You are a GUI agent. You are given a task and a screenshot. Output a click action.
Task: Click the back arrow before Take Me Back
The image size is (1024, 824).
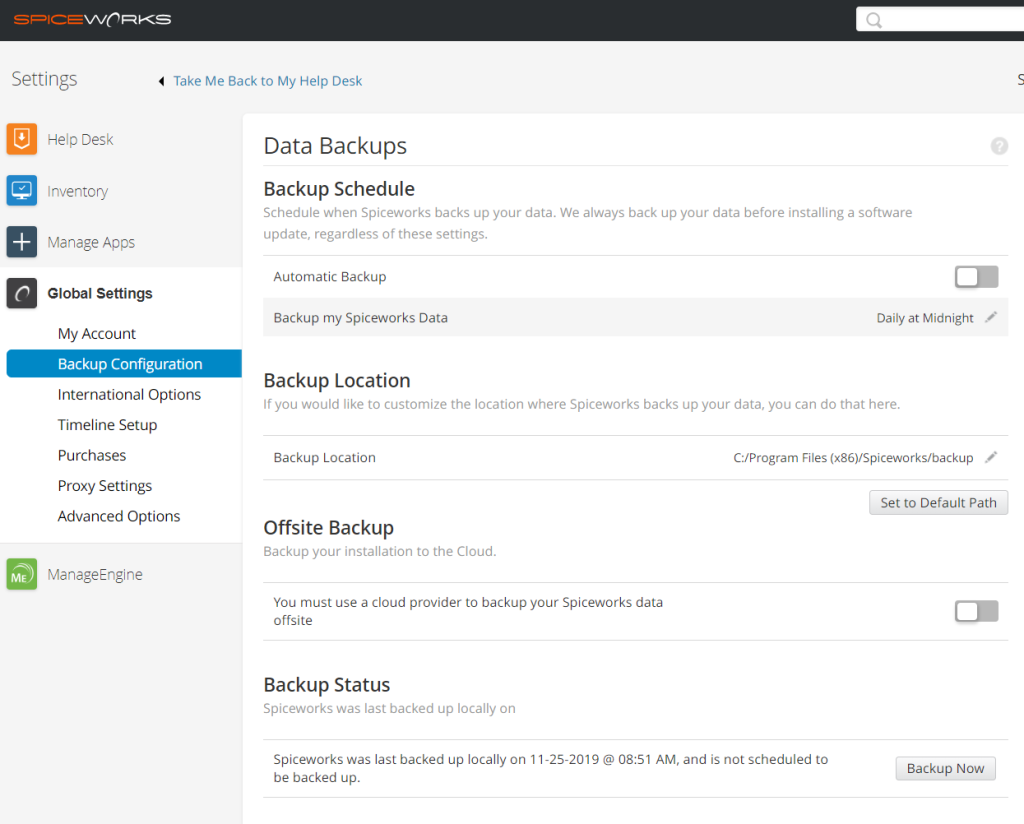pyautogui.click(x=161, y=81)
